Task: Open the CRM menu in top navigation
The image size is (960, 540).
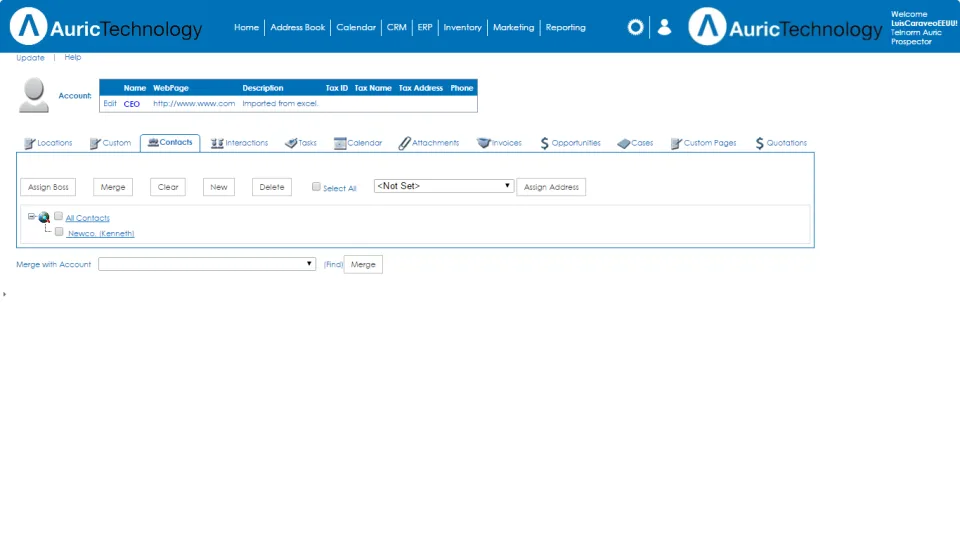Action: pyautogui.click(x=397, y=28)
